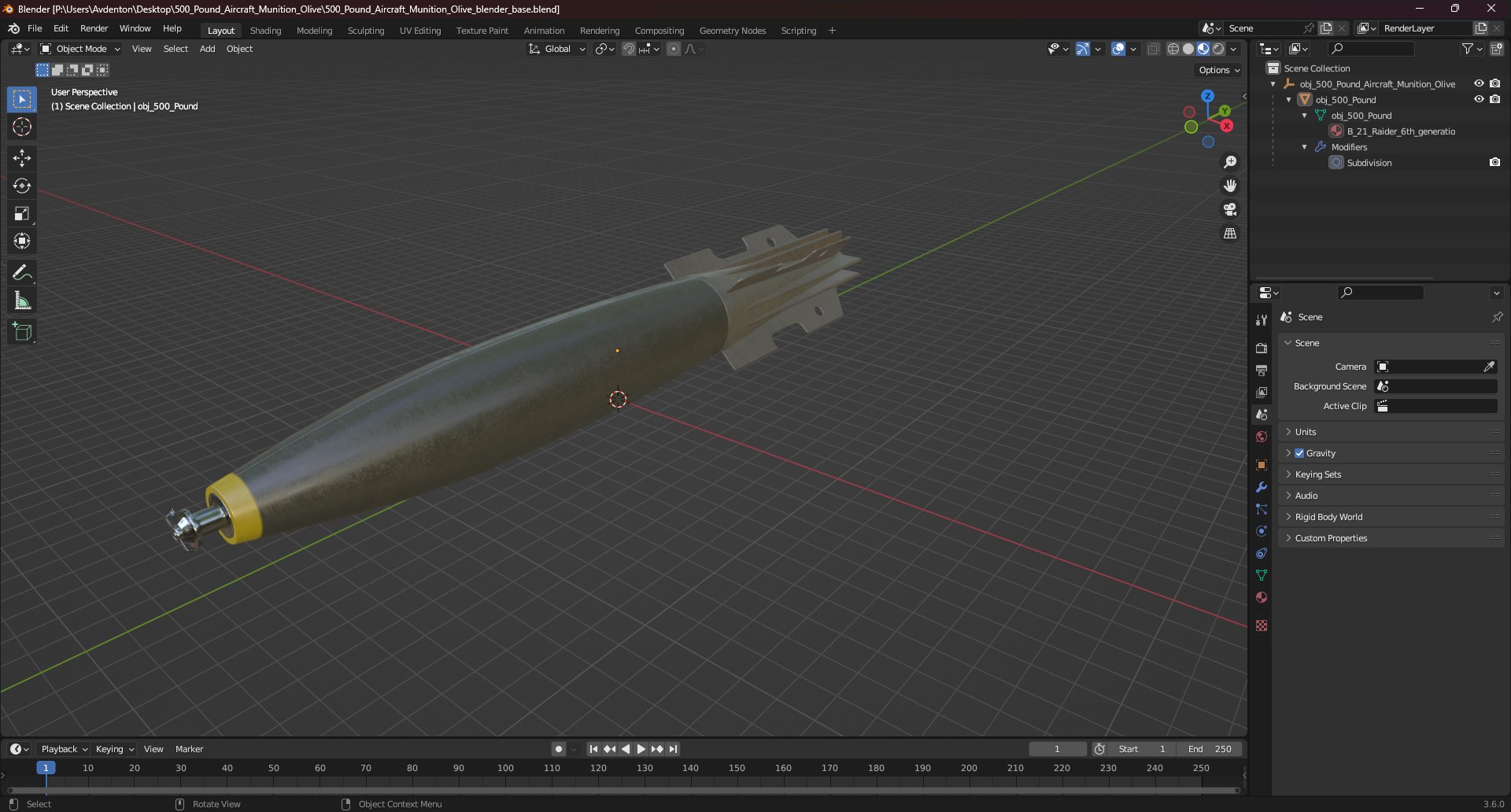Play the animation forward
Viewport: 1511px width, 812px height.
click(x=641, y=749)
